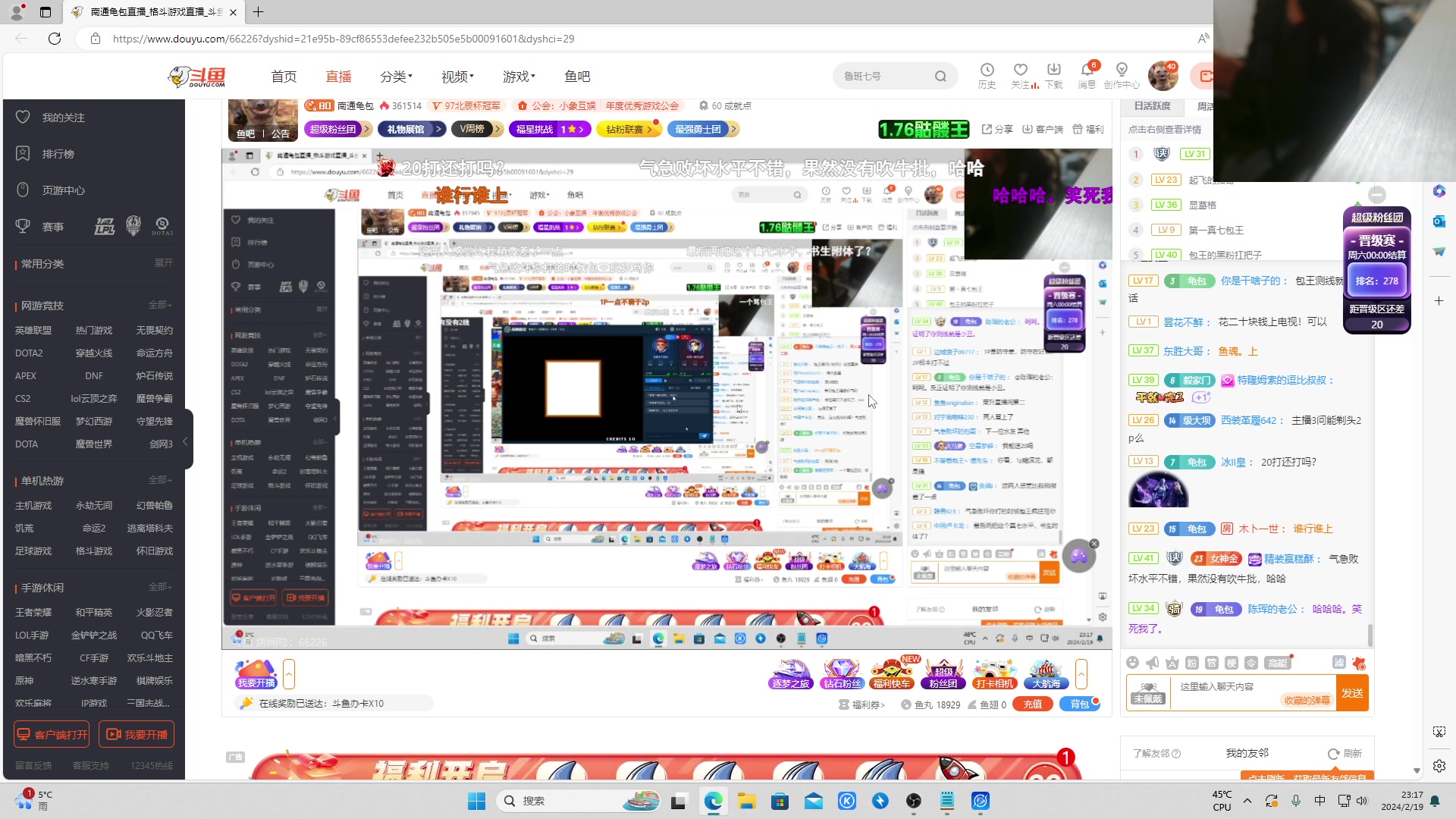1456x819 pixels.
Task: Toggle the 滤 danmaku filter button
Action: (x=1339, y=663)
